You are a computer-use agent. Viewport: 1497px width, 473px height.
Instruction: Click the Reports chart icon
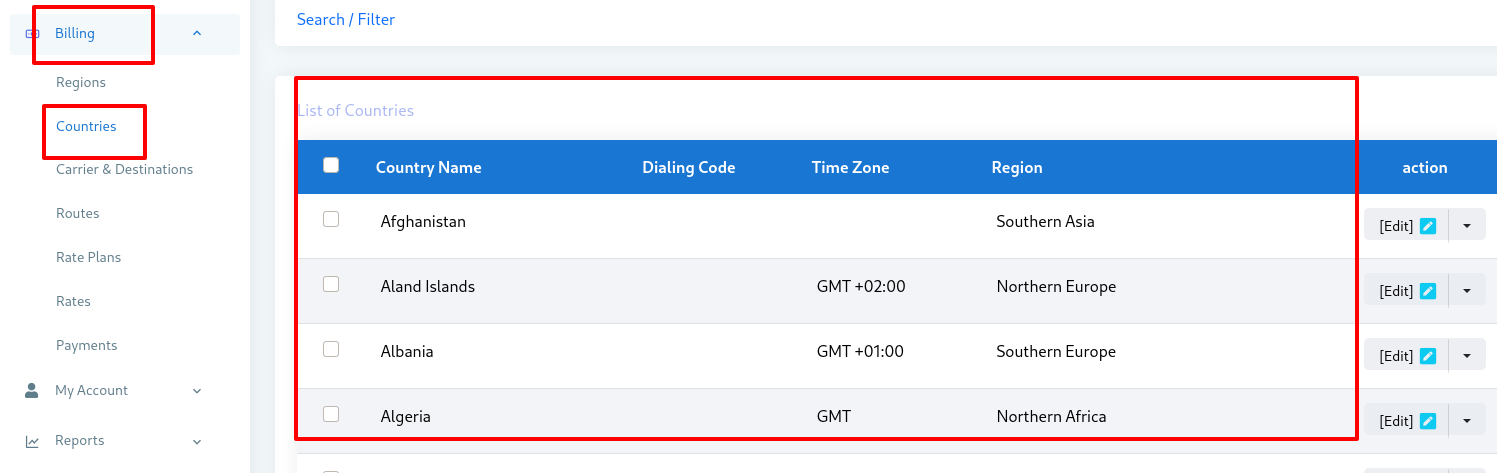point(32,441)
